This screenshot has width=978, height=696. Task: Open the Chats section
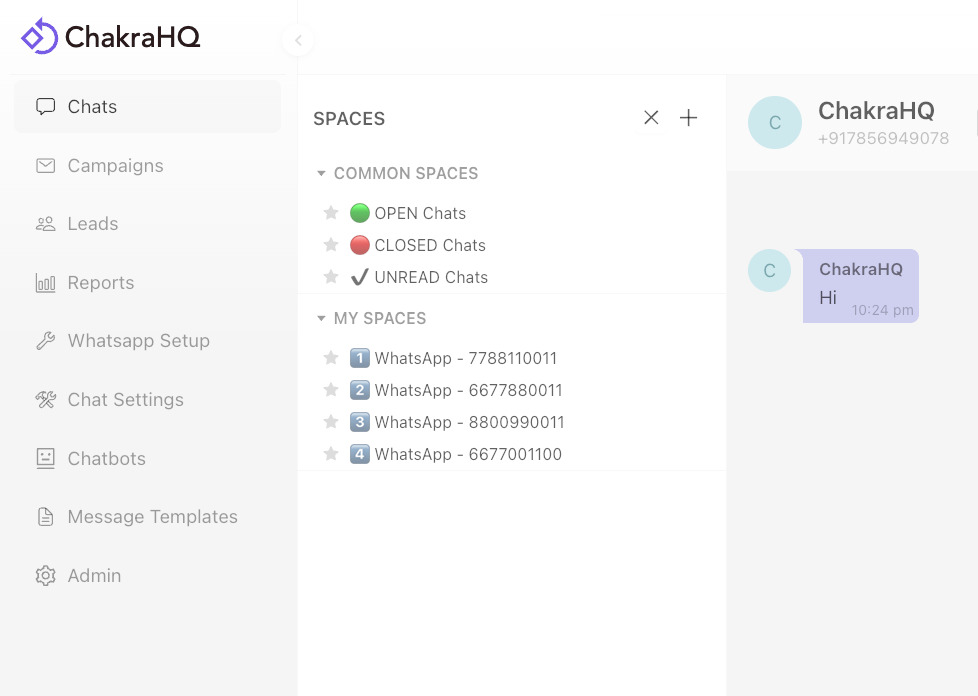(147, 107)
